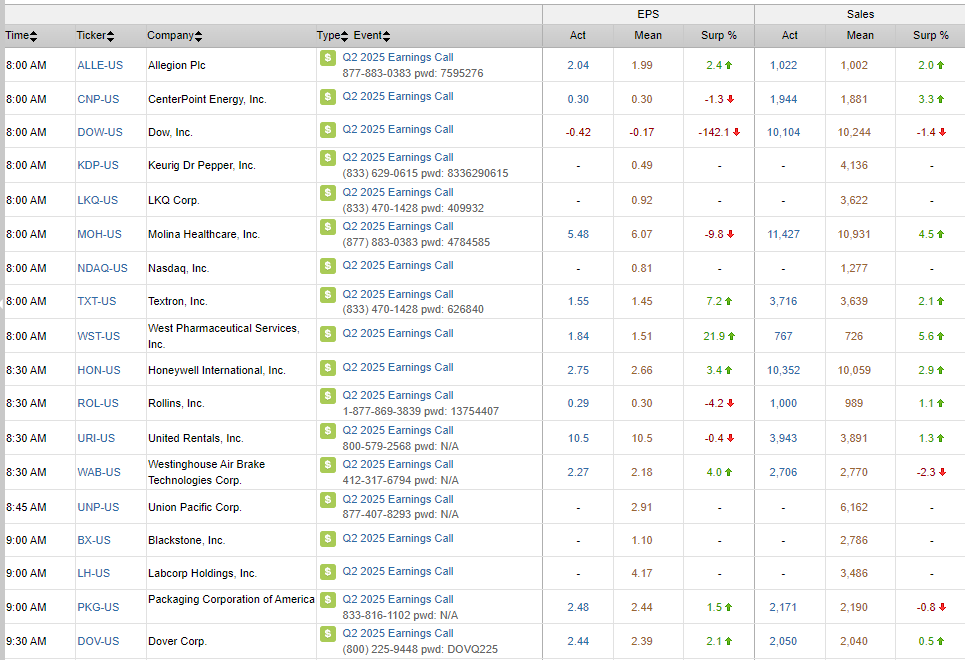
Task: Click United Rentals' EPS actual value 10.5
Action: click(x=578, y=438)
